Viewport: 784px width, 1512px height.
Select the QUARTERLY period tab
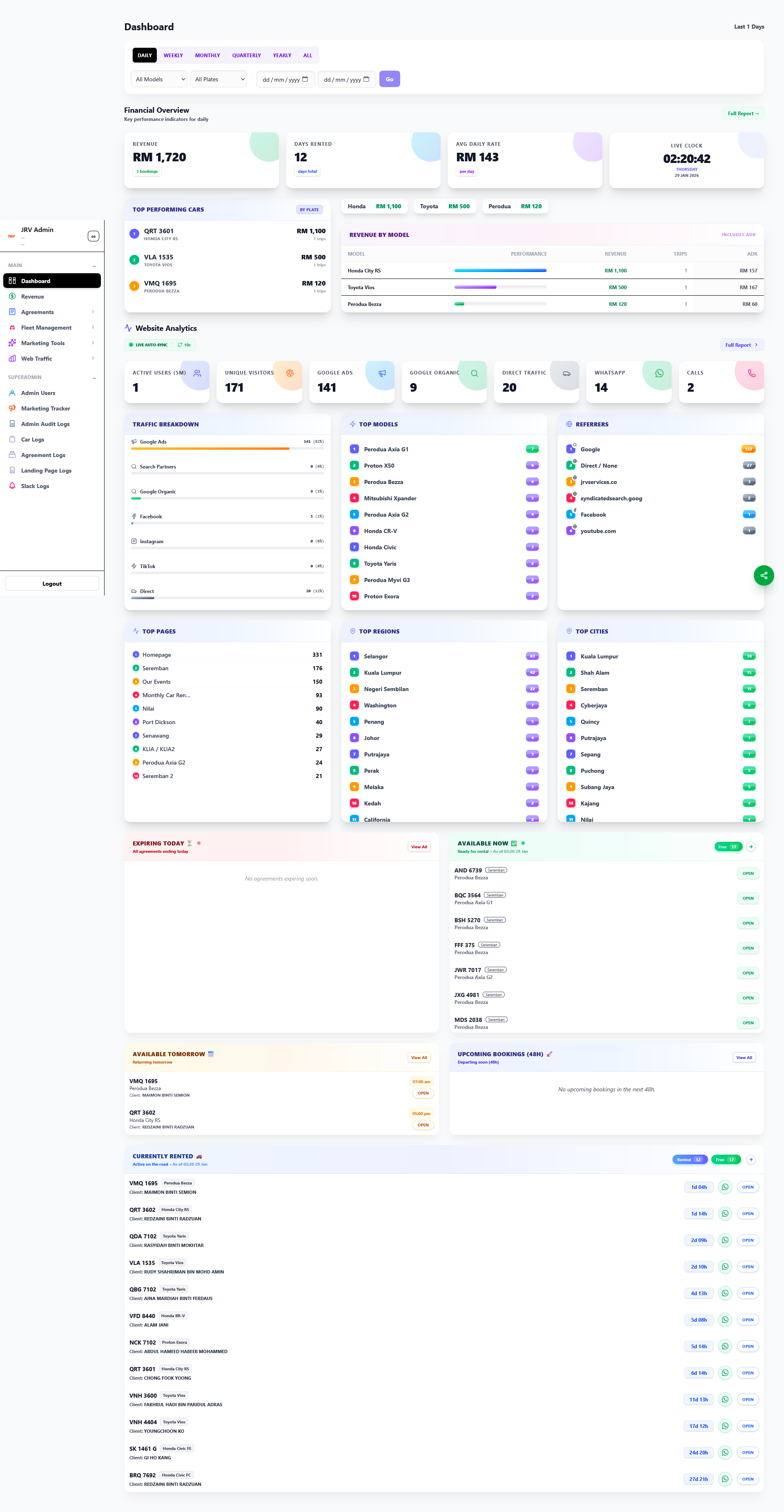tap(246, 55)
